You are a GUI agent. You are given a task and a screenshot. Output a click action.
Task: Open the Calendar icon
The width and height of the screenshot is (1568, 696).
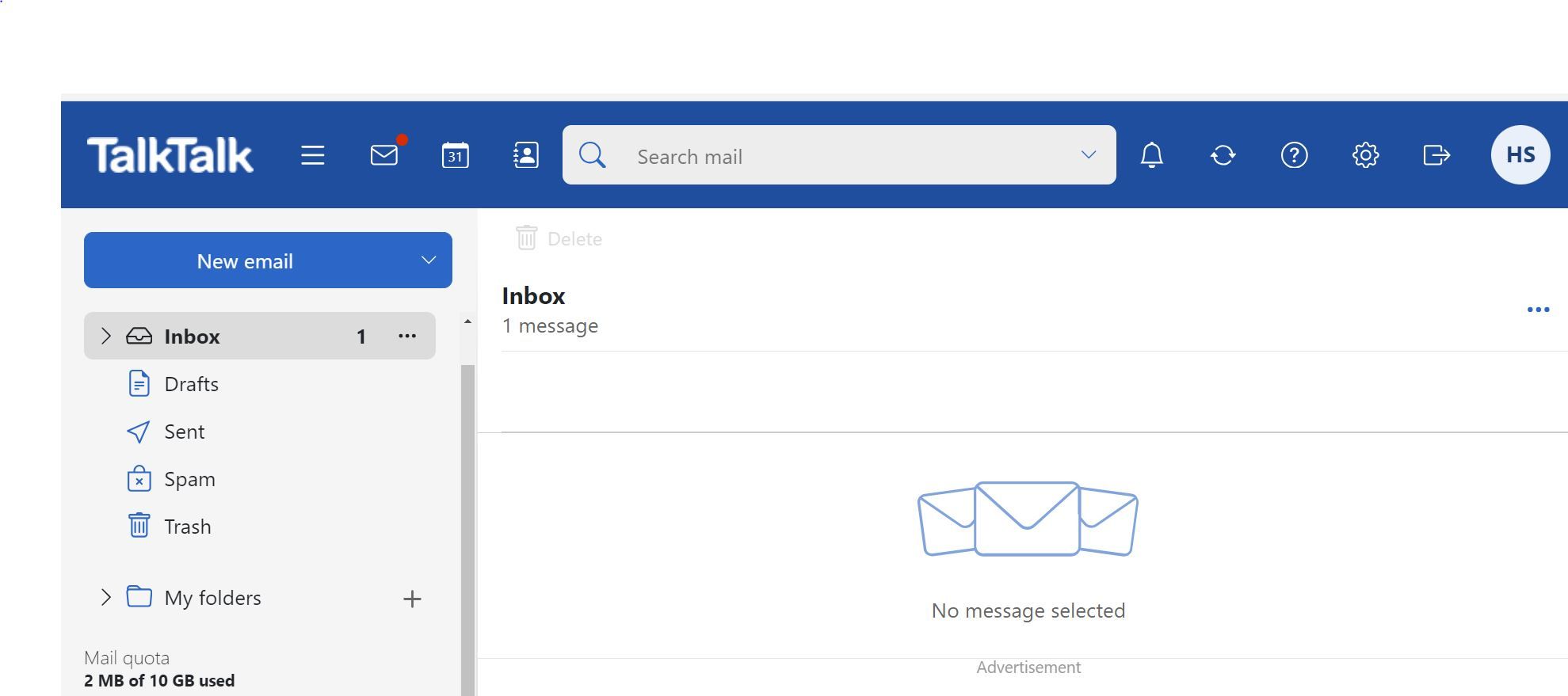tap(455, 155)
